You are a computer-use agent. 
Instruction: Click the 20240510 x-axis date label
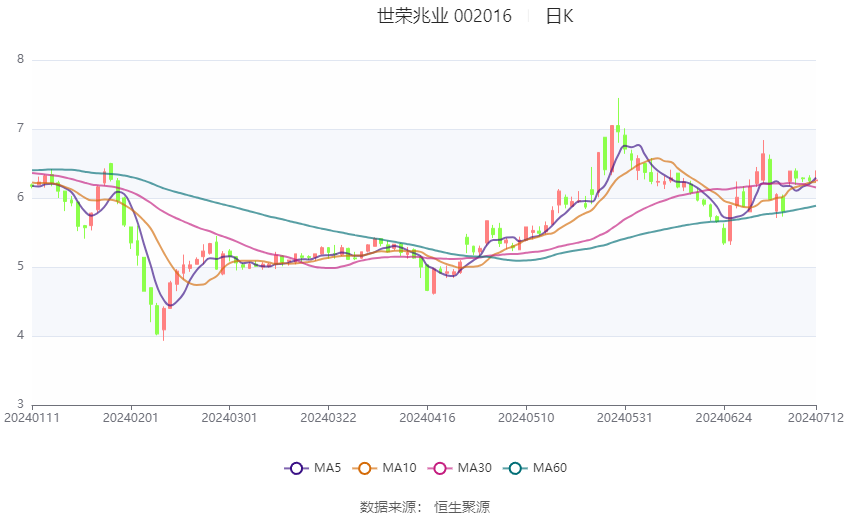point(526,418)
